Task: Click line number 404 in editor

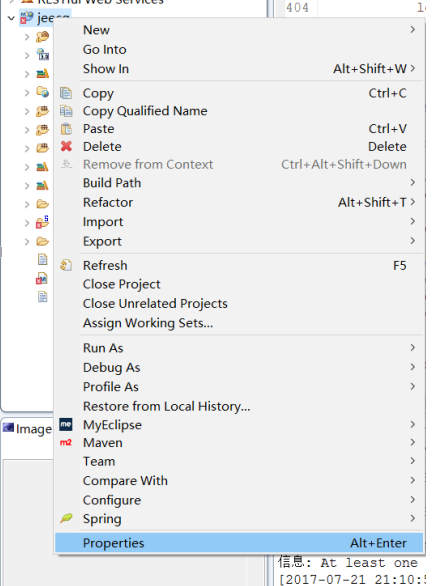Action: click(x=297, y=7)
